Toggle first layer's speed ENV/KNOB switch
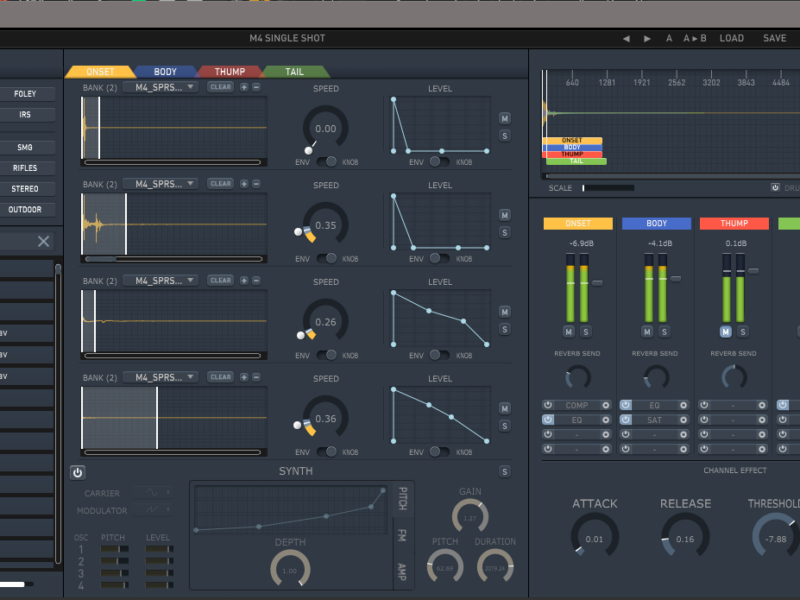 coord(326,161)
